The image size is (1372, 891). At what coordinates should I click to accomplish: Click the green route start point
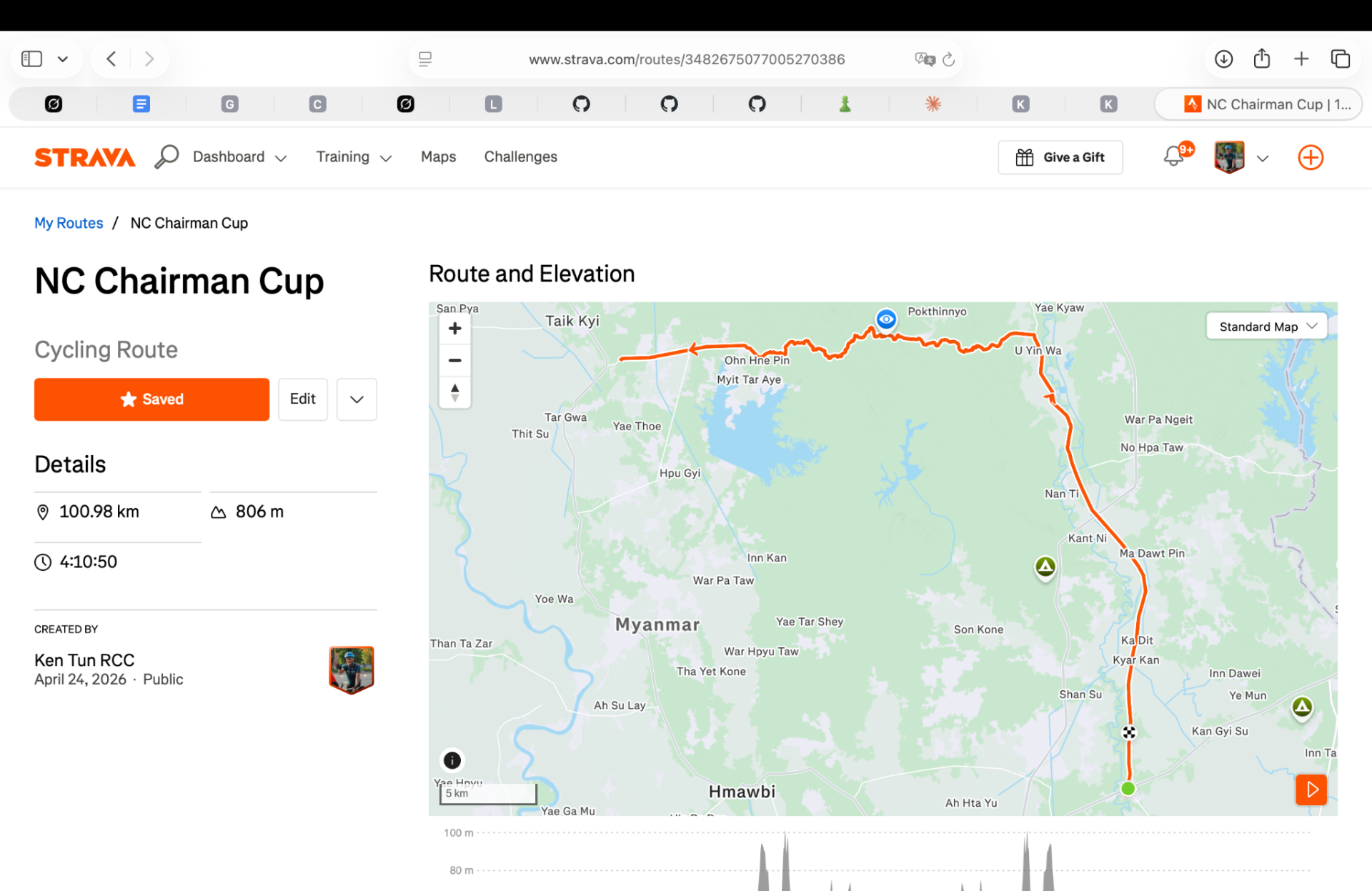pos(1128,789)
